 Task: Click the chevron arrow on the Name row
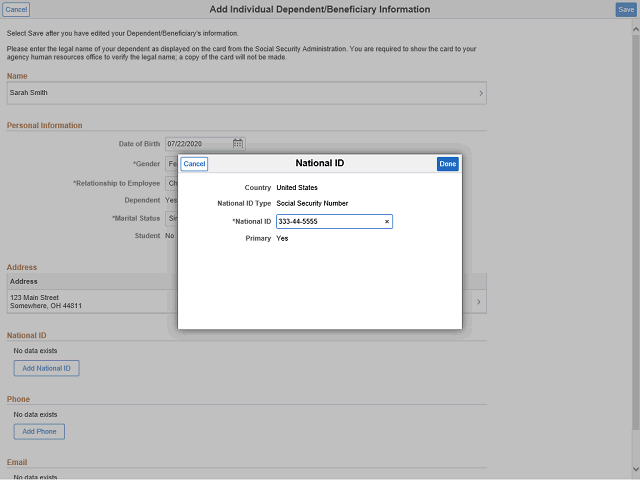pos(480,93)
